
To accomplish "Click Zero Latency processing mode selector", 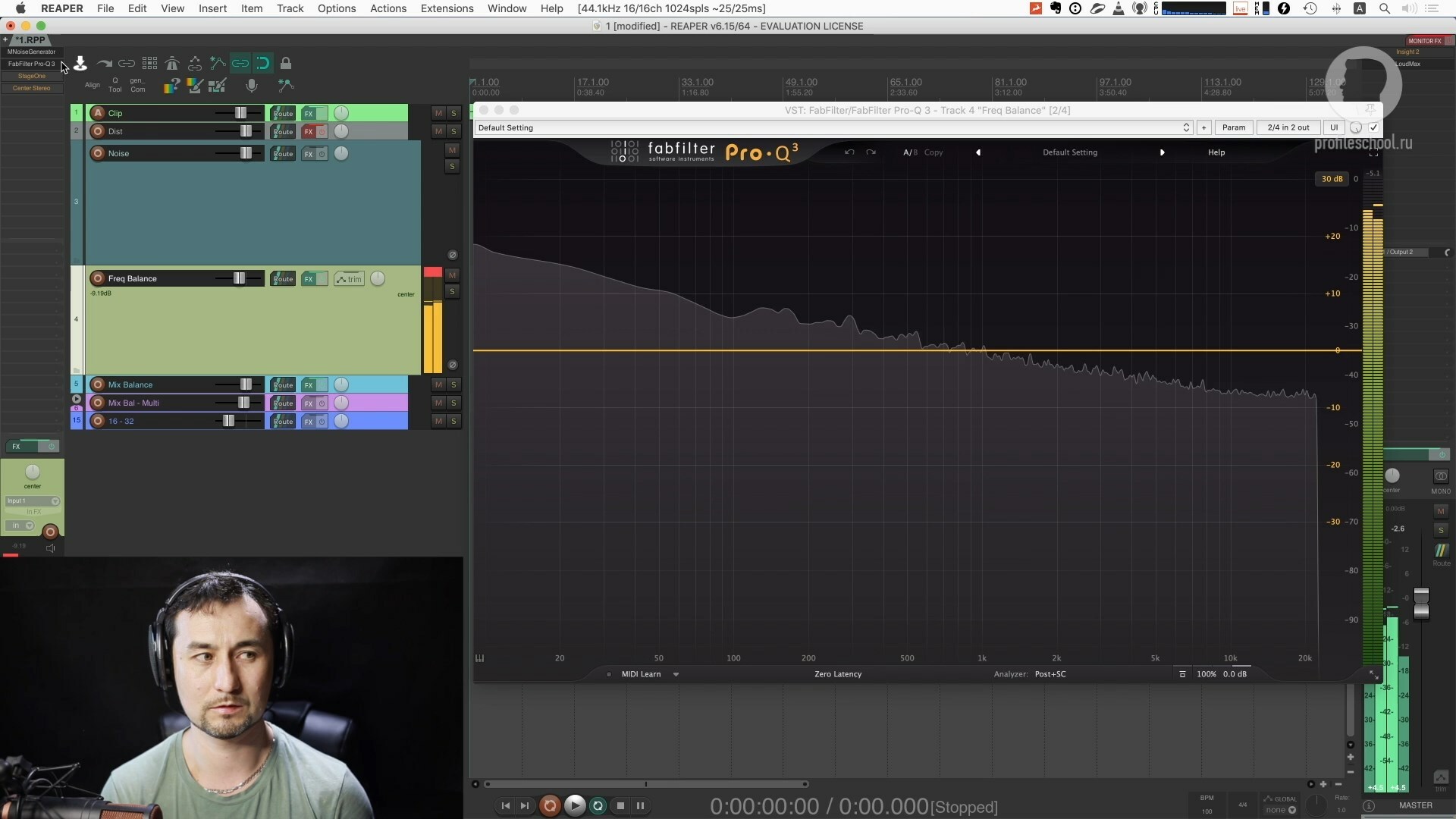I will pos(838,674).
